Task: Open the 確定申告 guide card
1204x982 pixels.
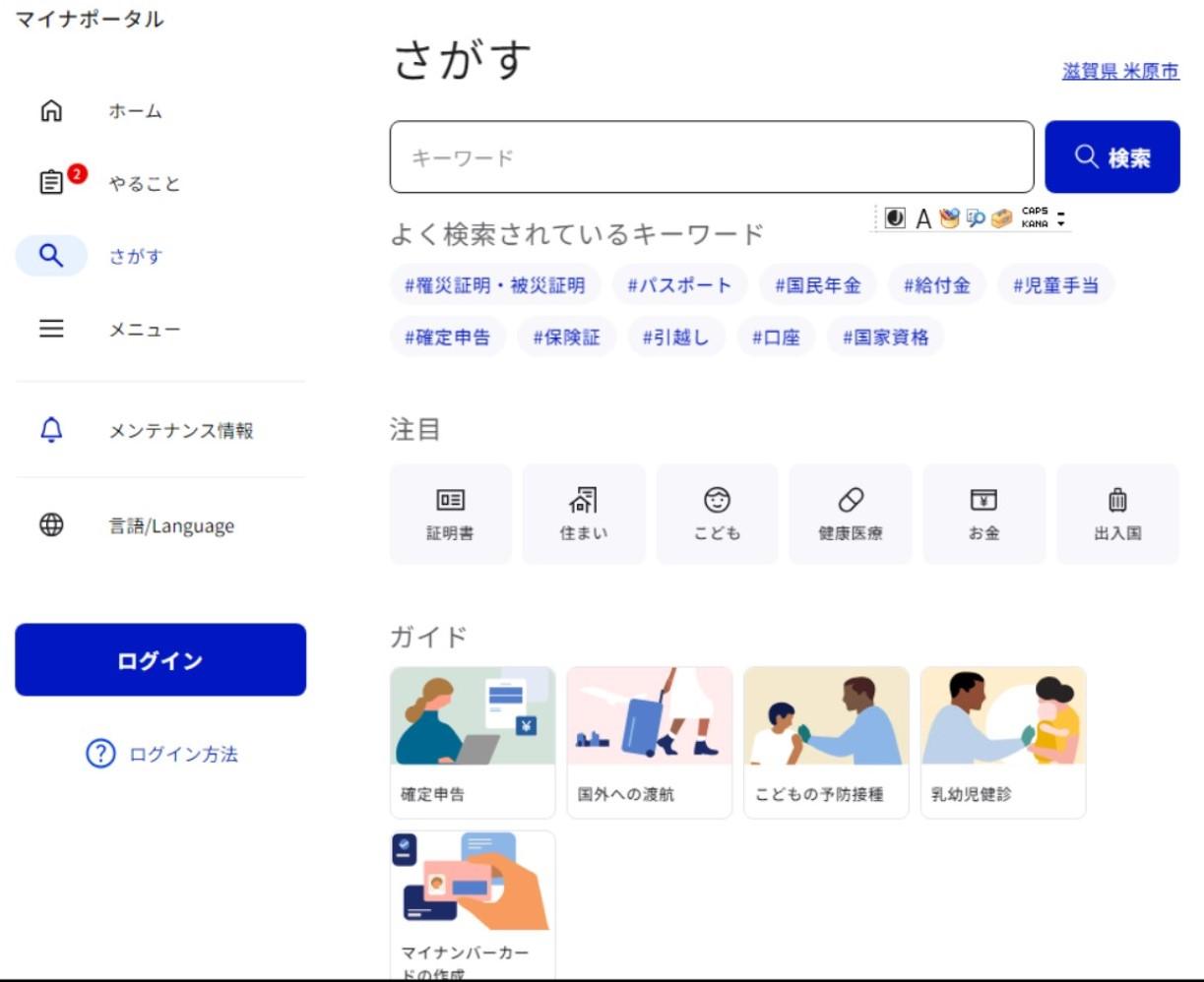Action: tap(473, 742)
